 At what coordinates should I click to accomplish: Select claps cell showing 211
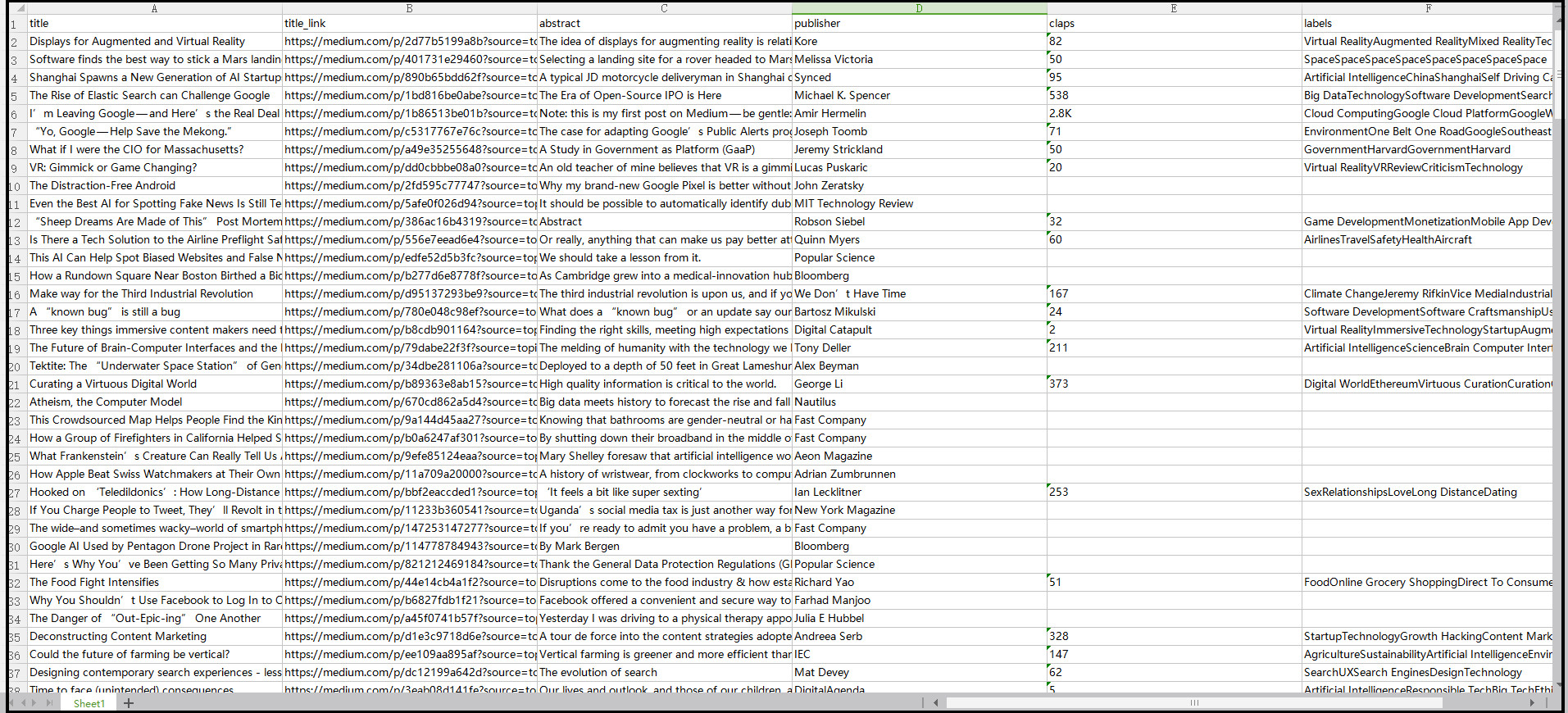(1174, 347)
